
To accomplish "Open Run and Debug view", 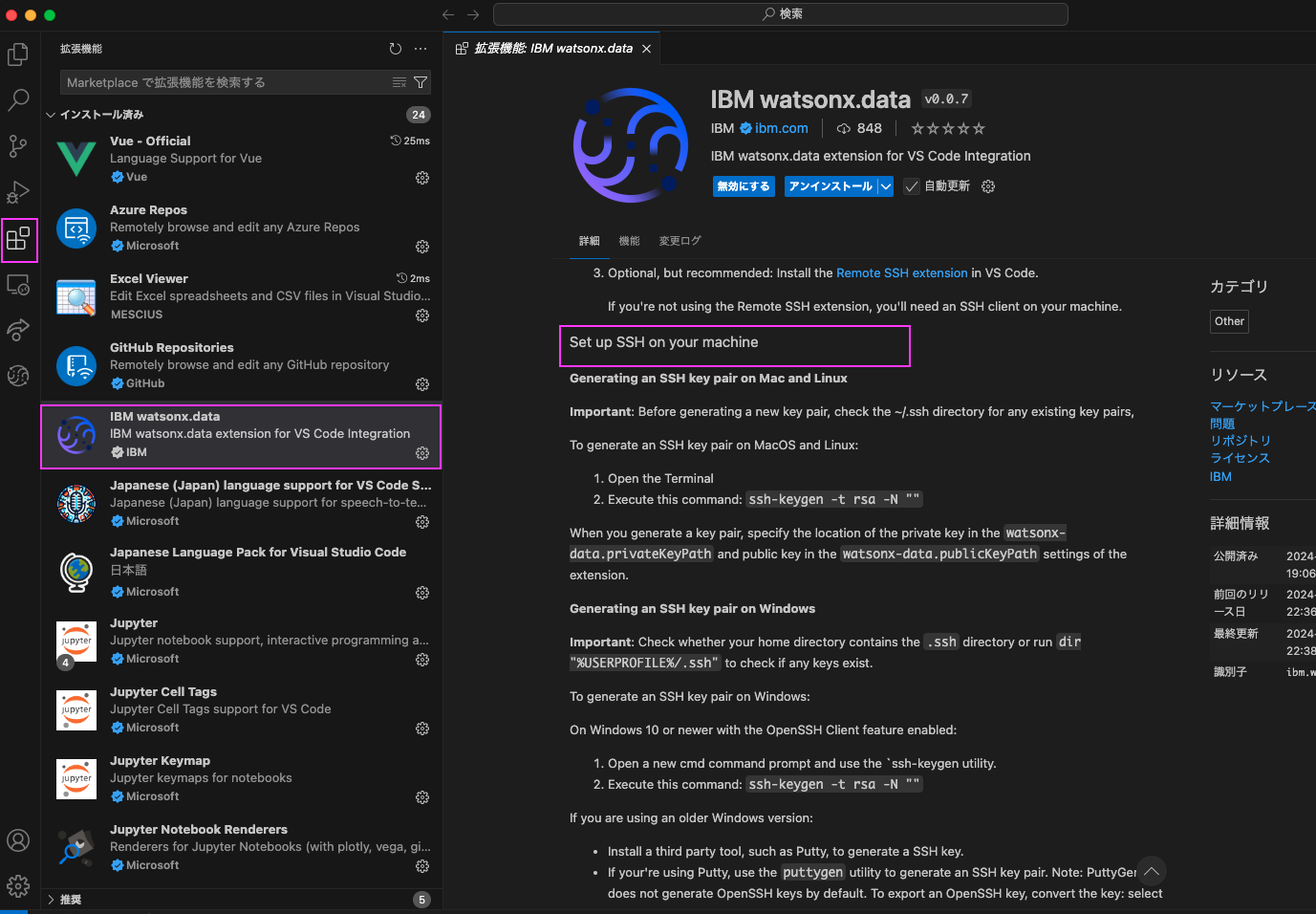I will click(x=18, y=192).
